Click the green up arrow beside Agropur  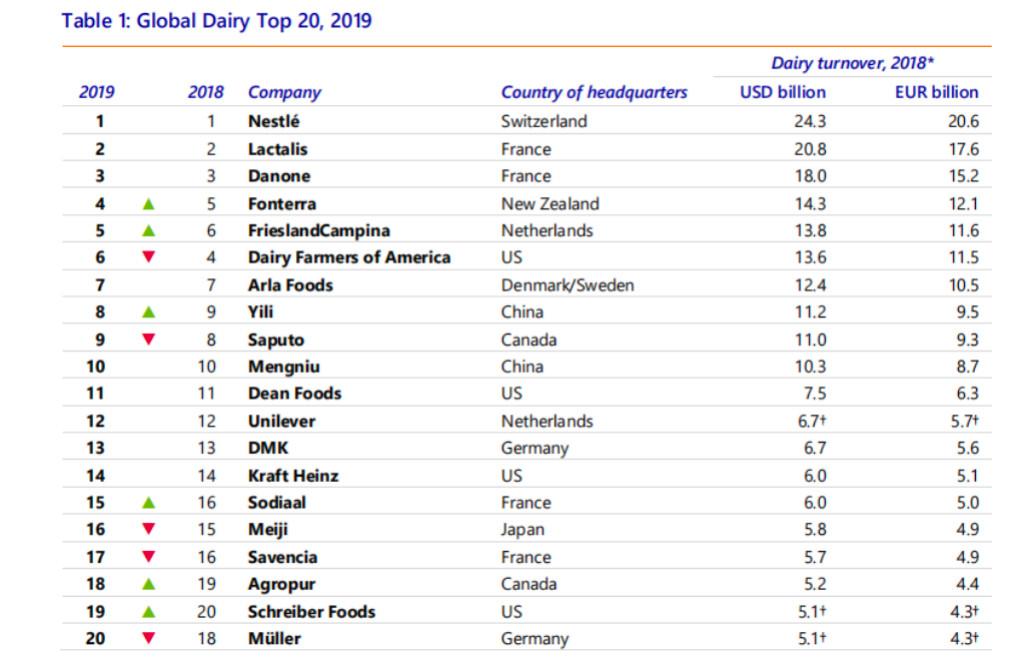(149, 584)
